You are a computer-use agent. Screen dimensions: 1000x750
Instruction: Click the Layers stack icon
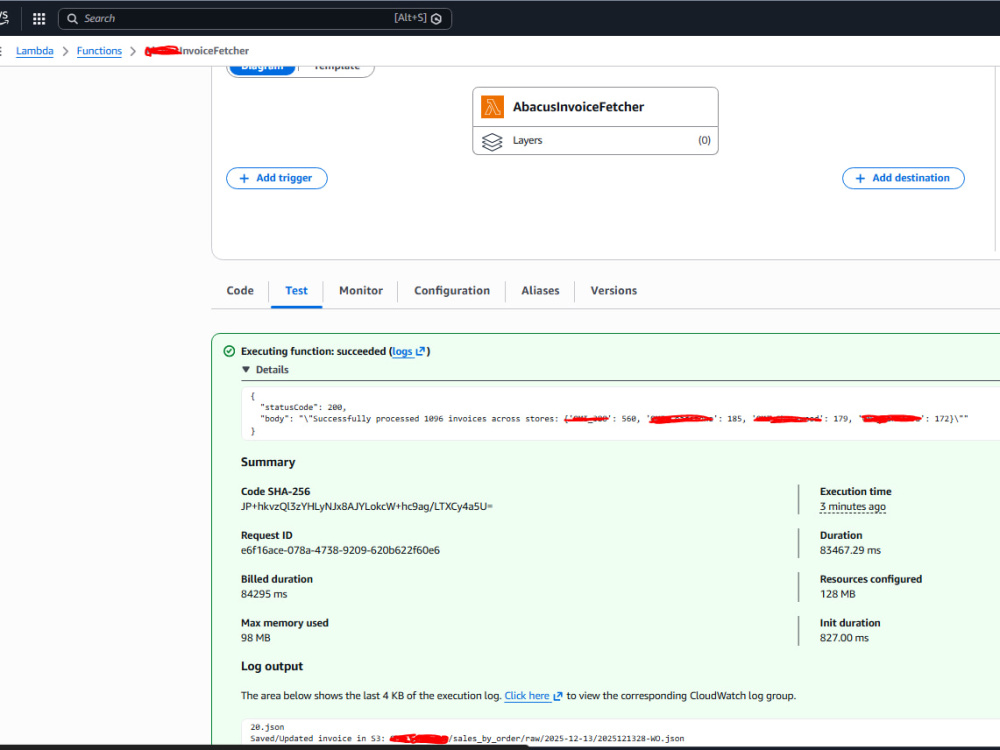(x=492, y=141)
